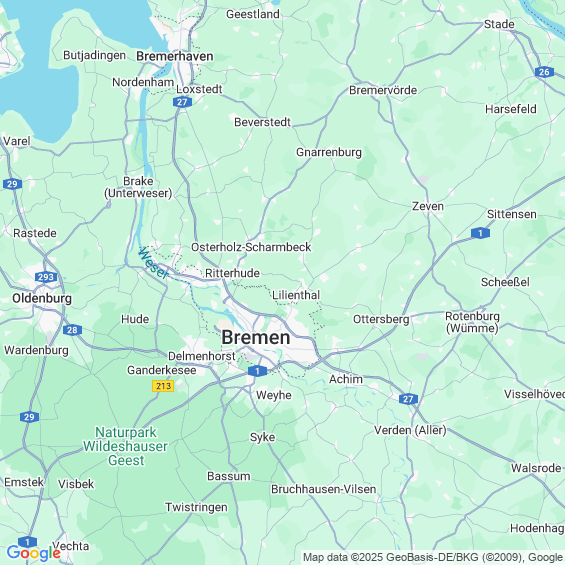Click the yellow 213 road shield
Screen dimensions: 565x565
[x=163, y=386]
